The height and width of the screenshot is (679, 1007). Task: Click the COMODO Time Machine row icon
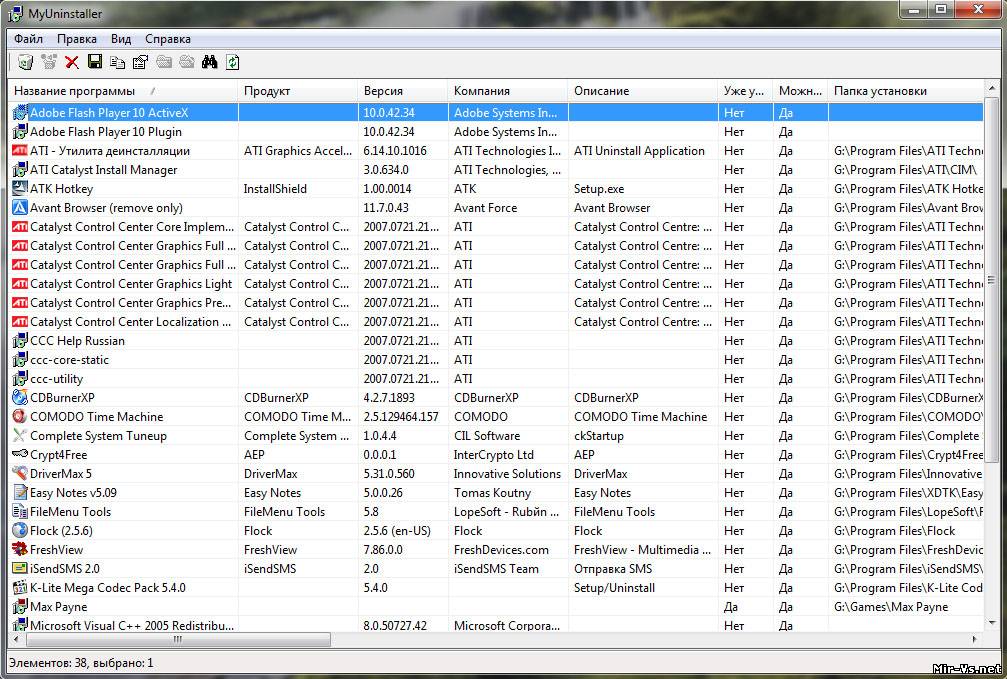pyautogui.click(x=20, y=416)
